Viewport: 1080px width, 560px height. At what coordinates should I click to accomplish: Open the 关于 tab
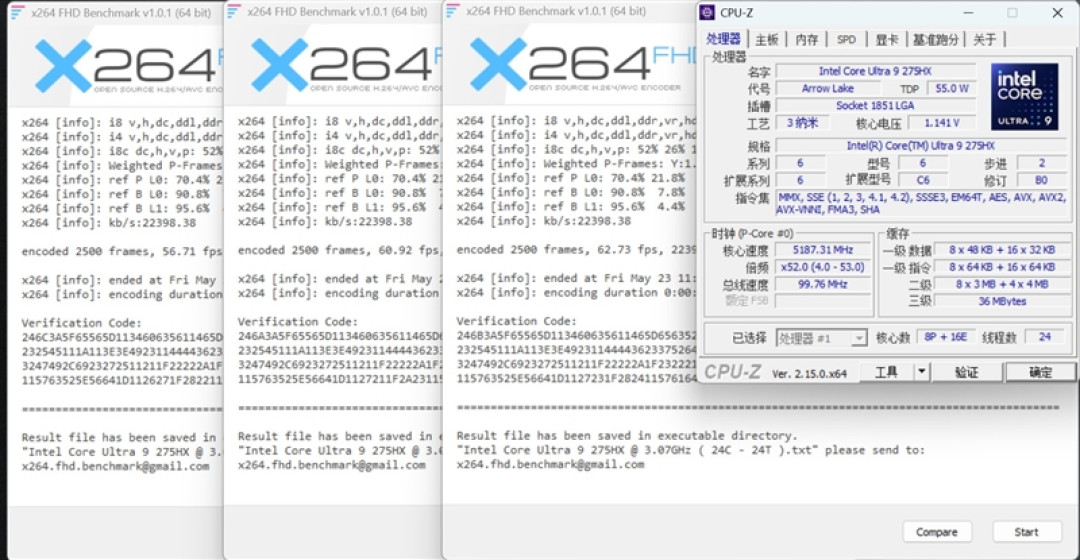984,39
